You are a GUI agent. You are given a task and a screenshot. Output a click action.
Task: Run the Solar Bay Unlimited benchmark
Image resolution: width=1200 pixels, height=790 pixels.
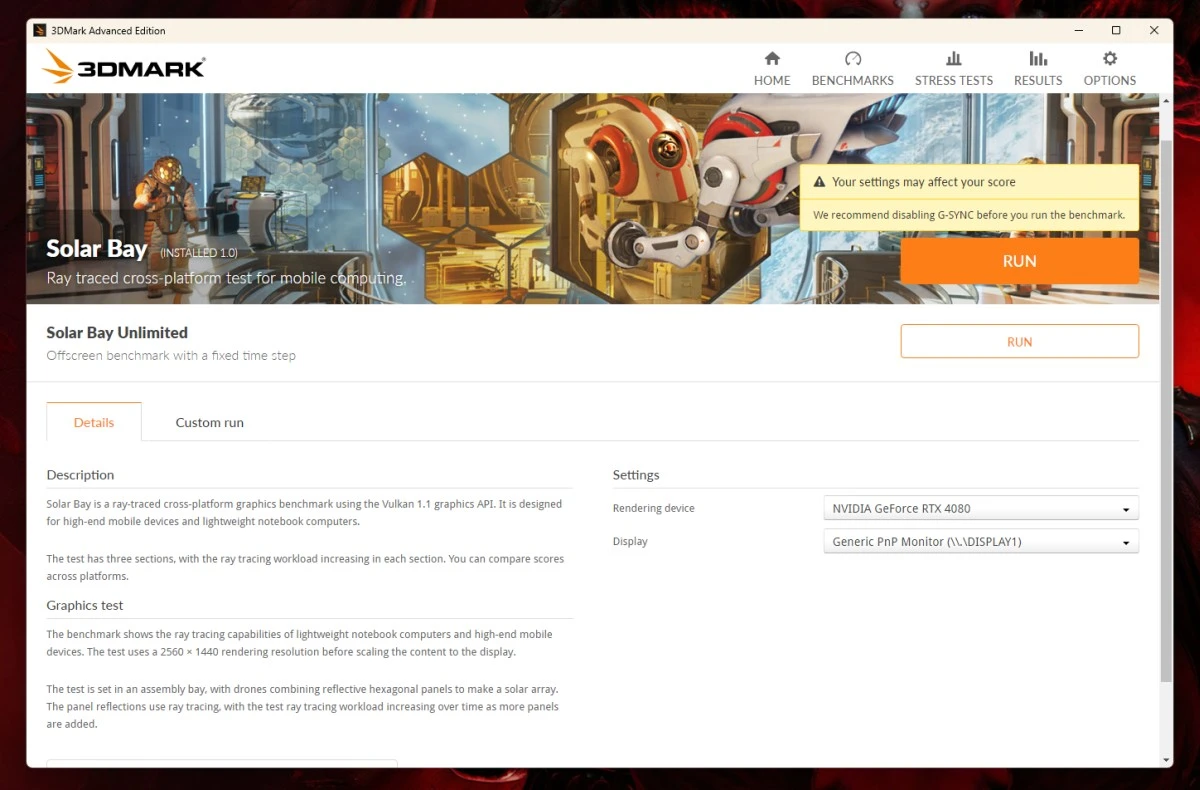[1019, 341]
